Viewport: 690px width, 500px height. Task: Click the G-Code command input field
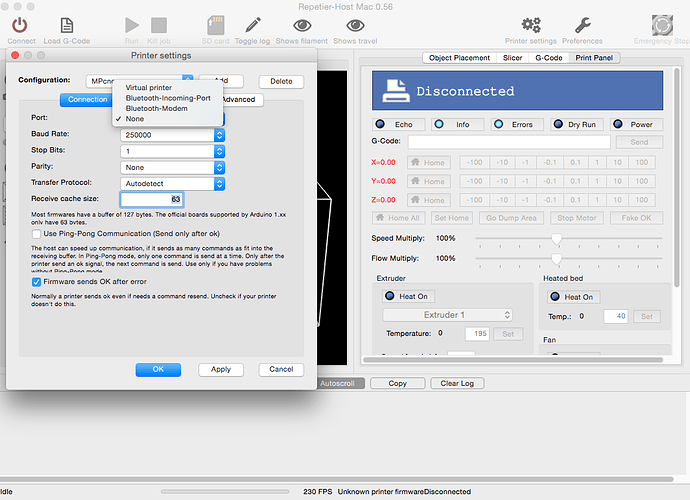click(x=509, y=142)
